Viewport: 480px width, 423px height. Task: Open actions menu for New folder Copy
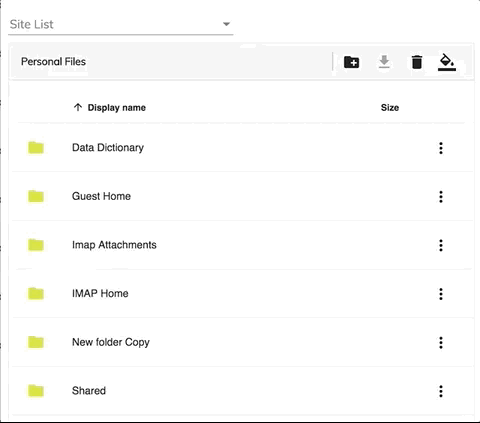441,343
